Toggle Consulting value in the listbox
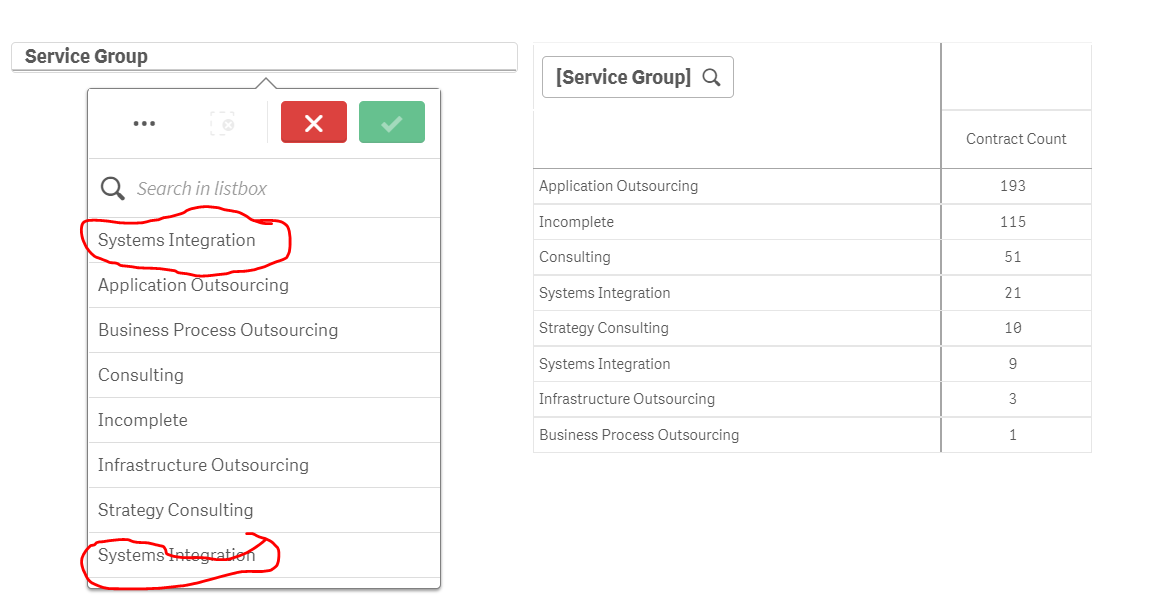The image size is (1155, 602). pos(141,375)
